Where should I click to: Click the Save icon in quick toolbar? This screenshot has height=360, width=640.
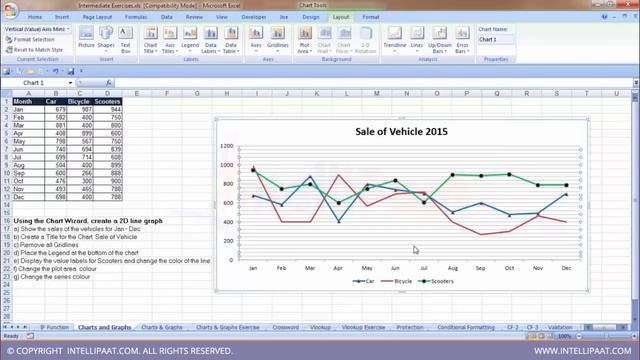point(71,71)
